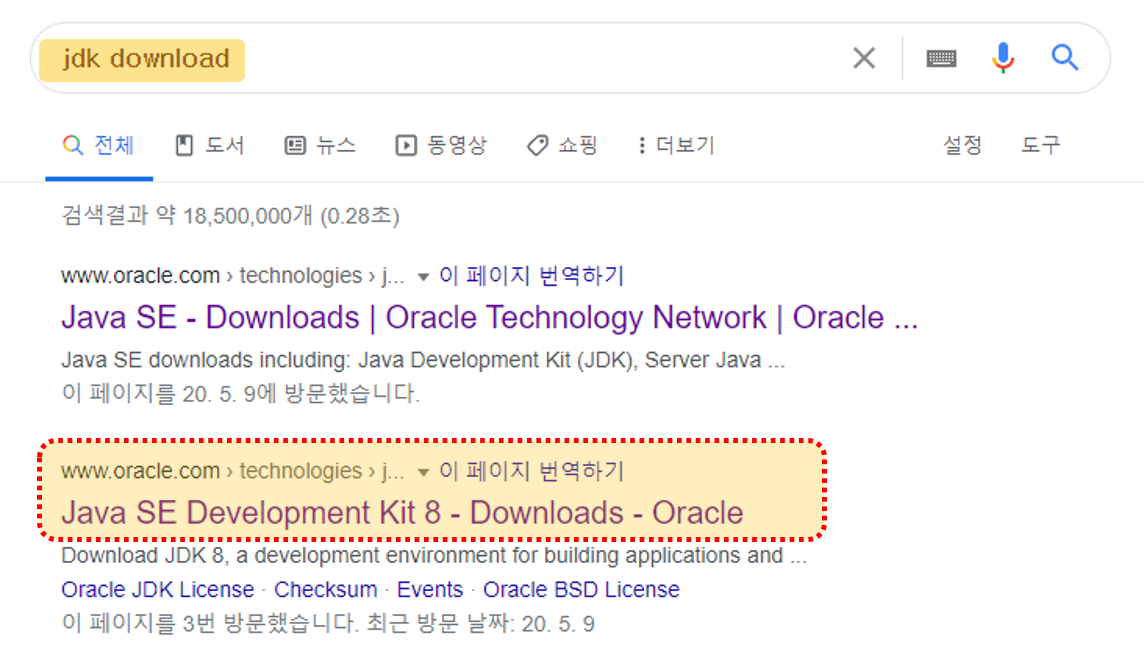Viewport: 1144px width, 669px height.
Task: Open 설정 search settings
Action: pos(962,145)
